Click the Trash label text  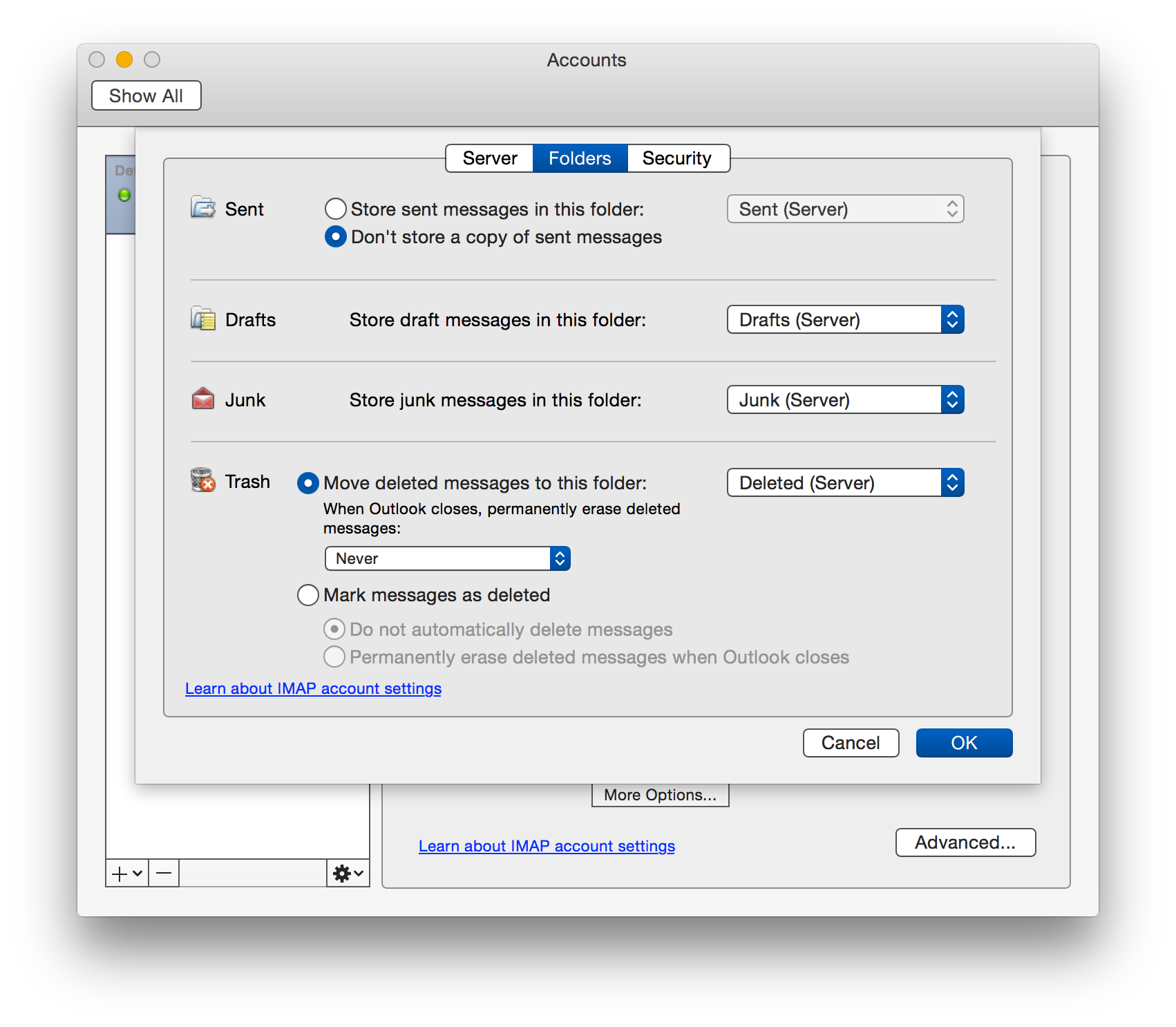pos(247,481)
